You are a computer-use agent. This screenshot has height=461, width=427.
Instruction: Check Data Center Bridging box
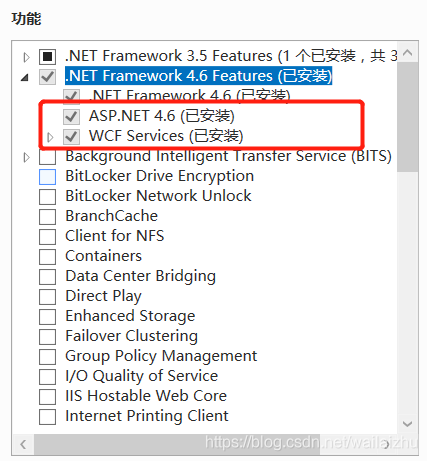47,276
